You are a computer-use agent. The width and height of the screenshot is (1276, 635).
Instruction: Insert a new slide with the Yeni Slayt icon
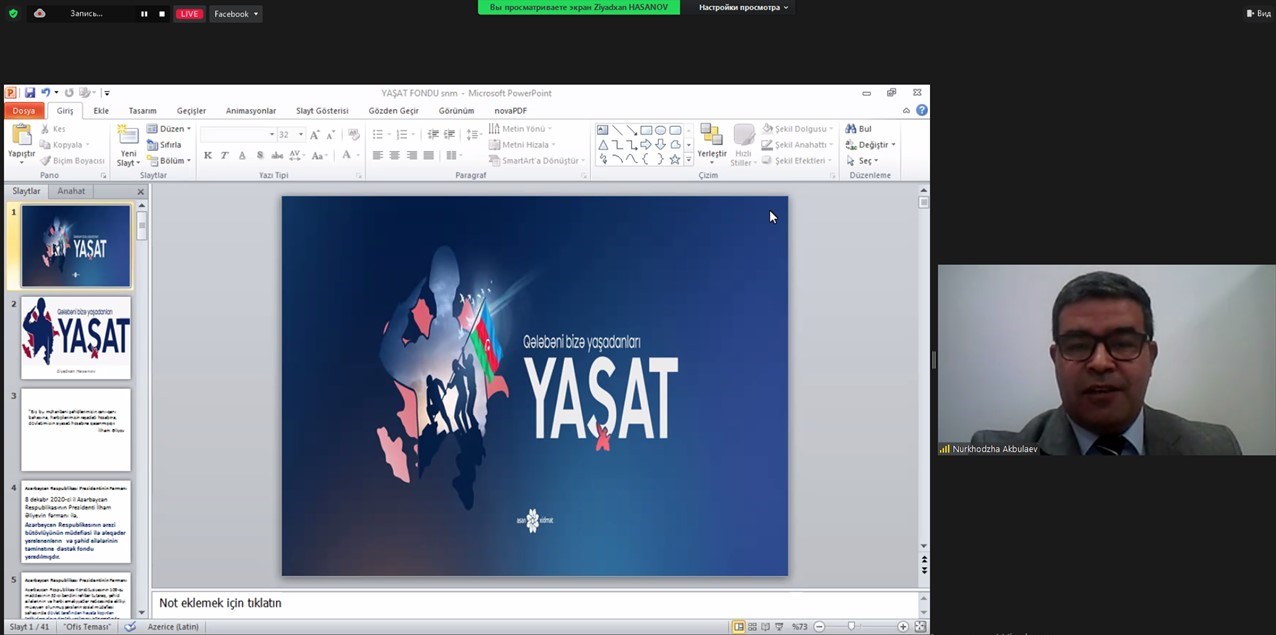128,136
